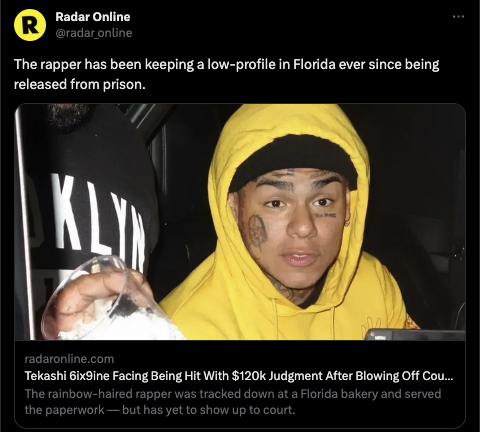
Task: Open the Tekashi 6ix9ine $120k Judgment headline
Action: pyautogui.click(x=239, y=376)
